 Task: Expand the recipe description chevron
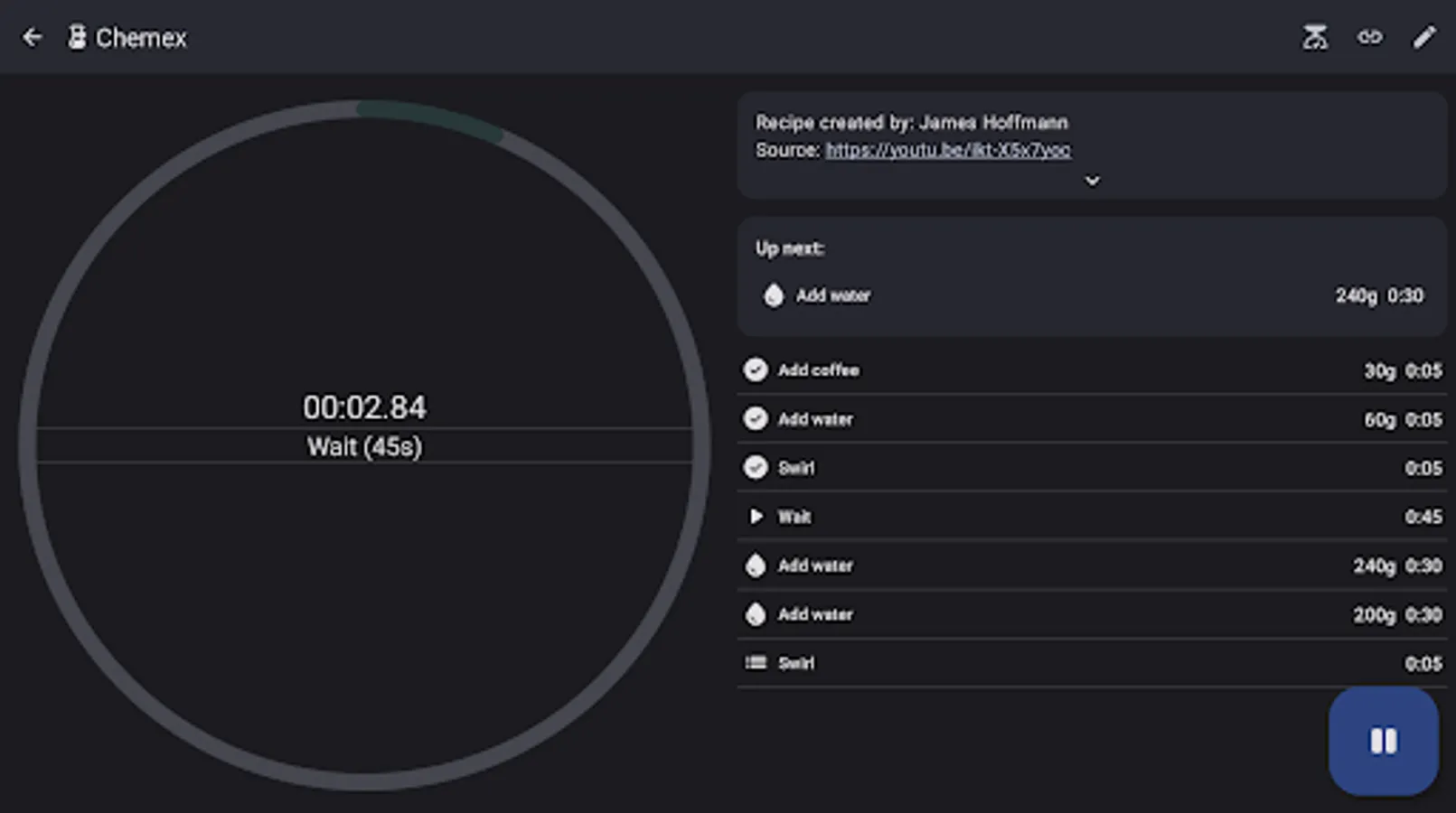coord(1092,181)
